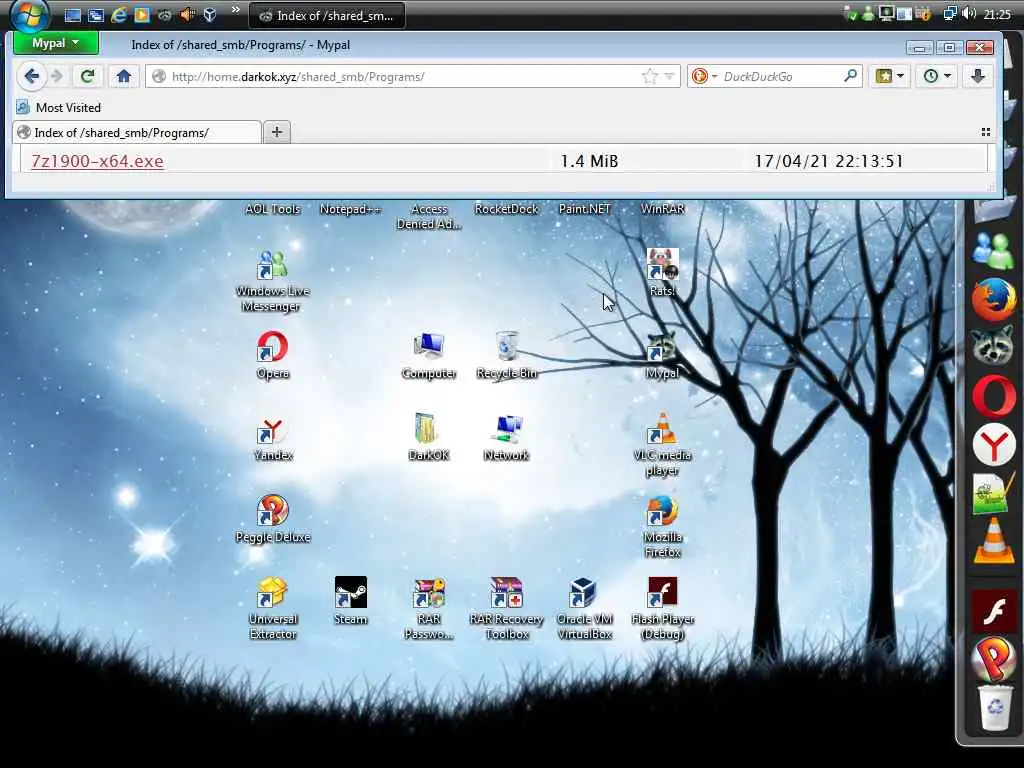Select the RAR Recovery Toolbox desktop icon
The image size is (1024, 768).
click(507, 608)
